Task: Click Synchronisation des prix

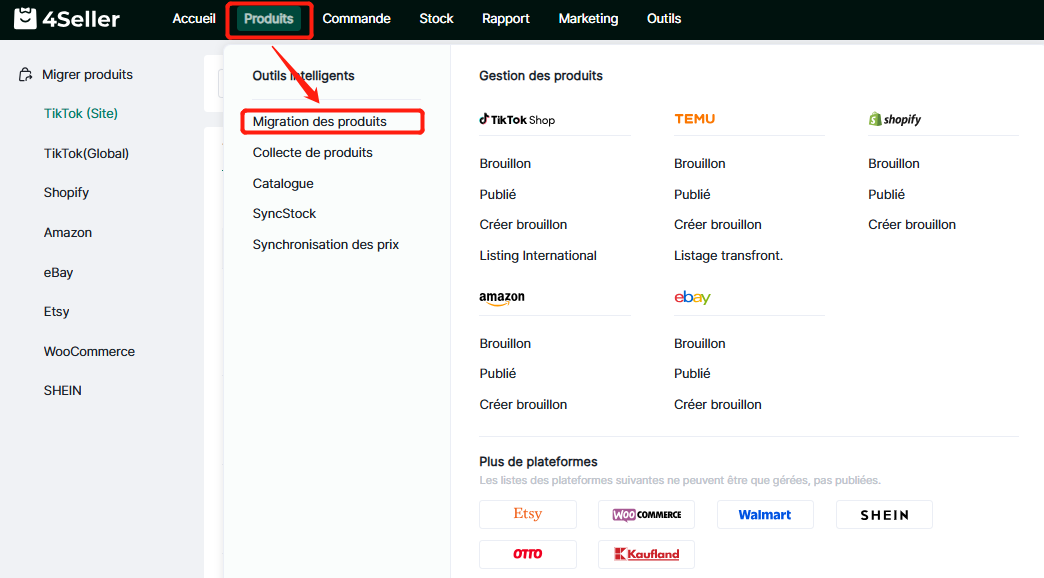Action: point(326,245)
